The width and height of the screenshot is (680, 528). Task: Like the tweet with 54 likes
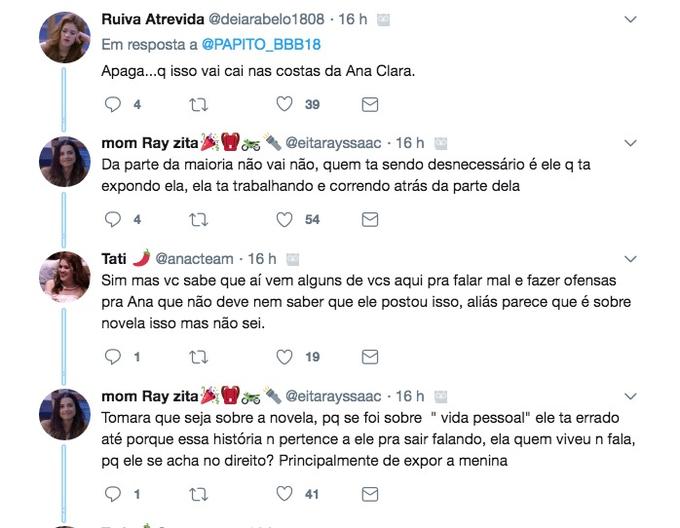point(285,219)
